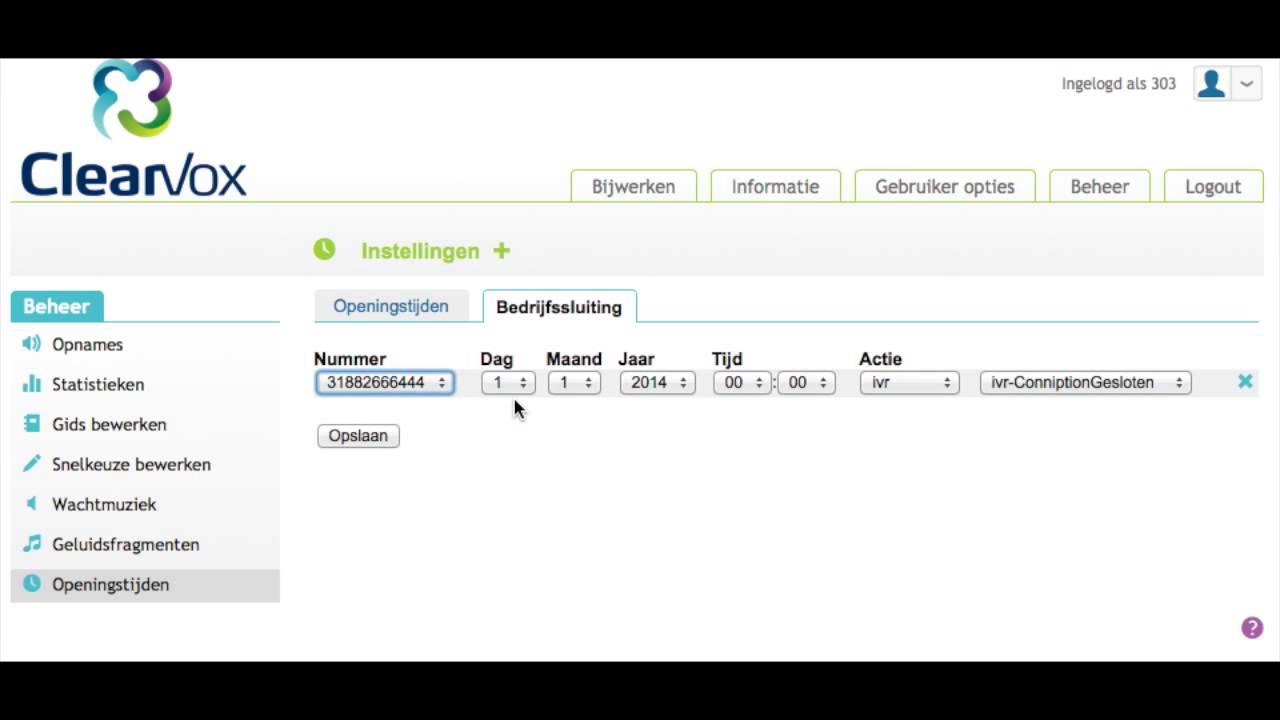Click the Tijd column label
Screen dimensions: 1280x720
coord(727,359)
